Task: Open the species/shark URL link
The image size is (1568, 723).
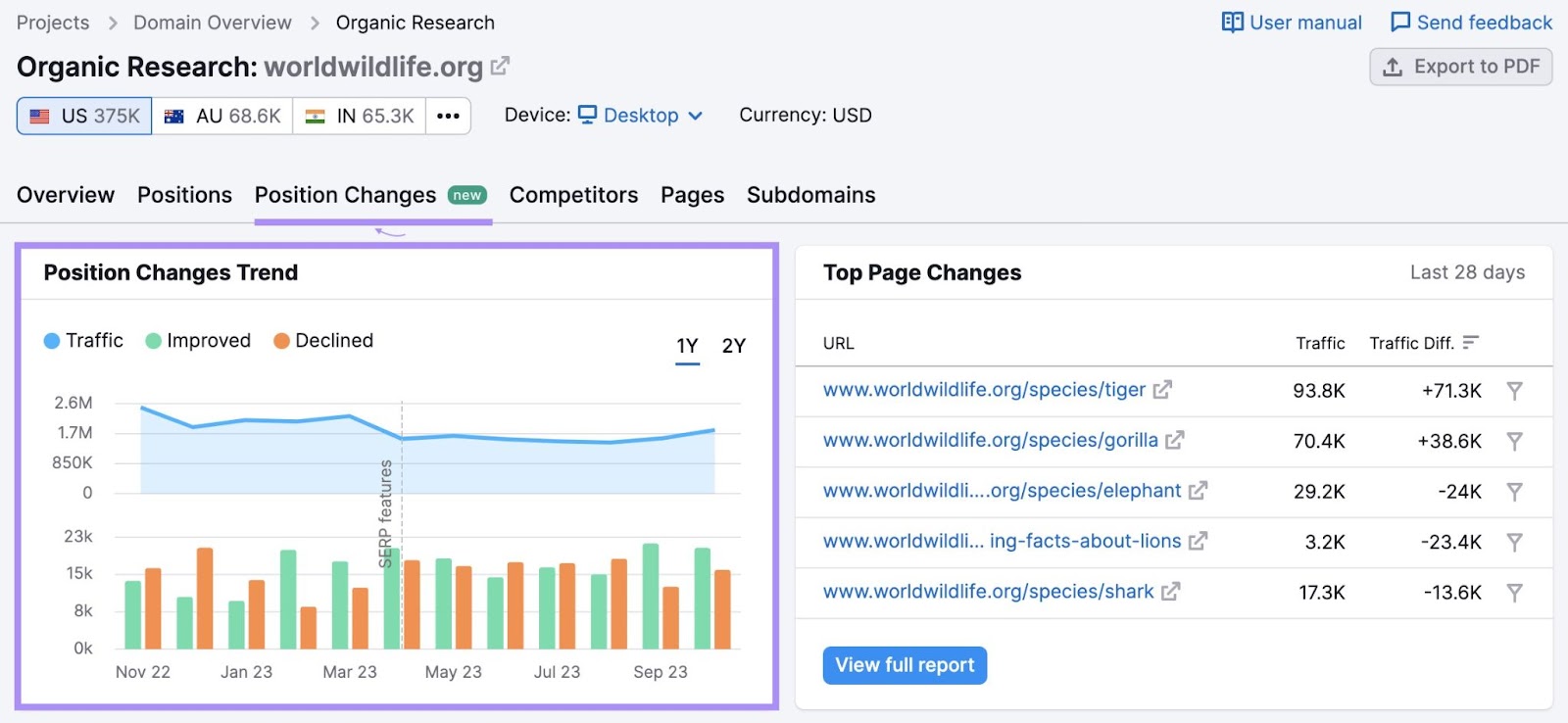Action: pyautogui.click(x=988, y=592)
